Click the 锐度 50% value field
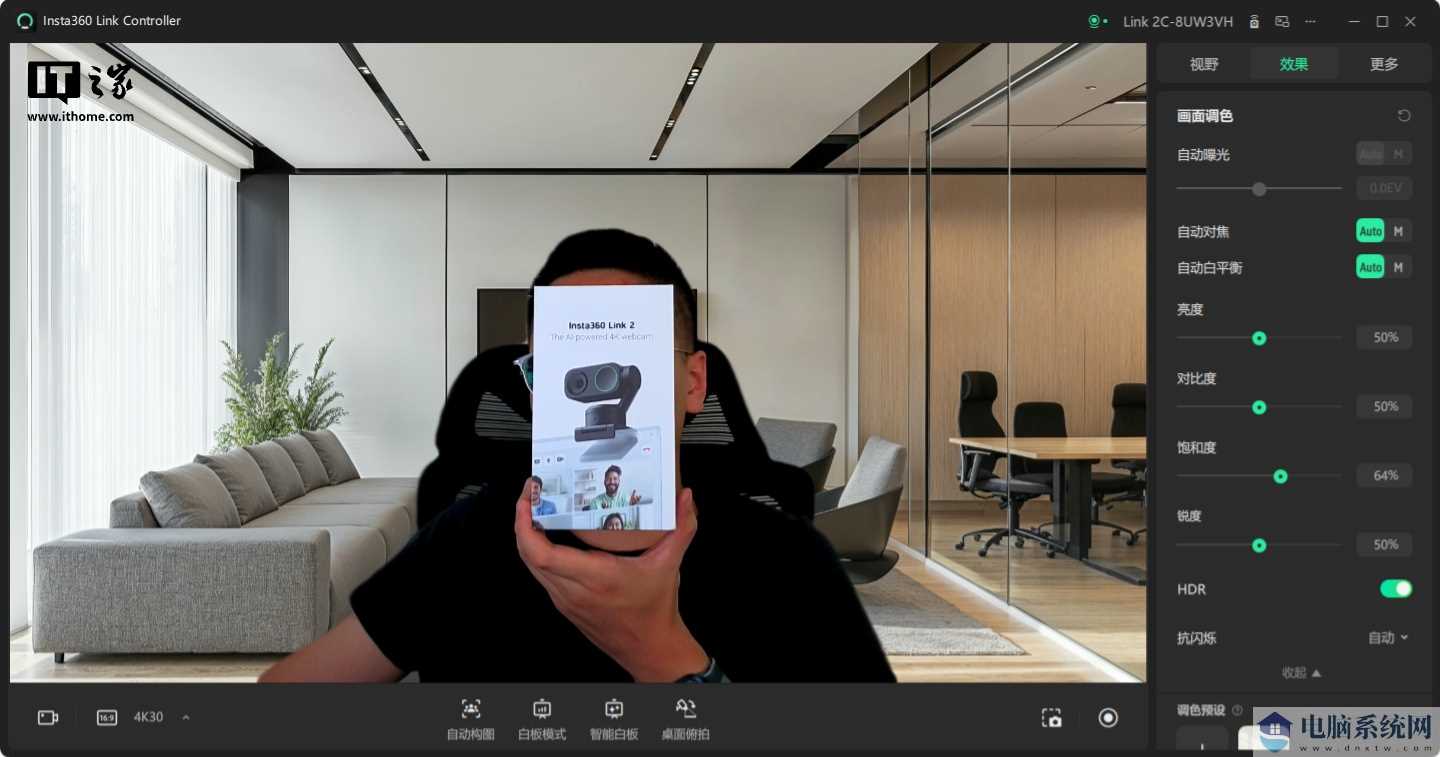Screen dimensions: 1440x757 tap(1384, 545)
